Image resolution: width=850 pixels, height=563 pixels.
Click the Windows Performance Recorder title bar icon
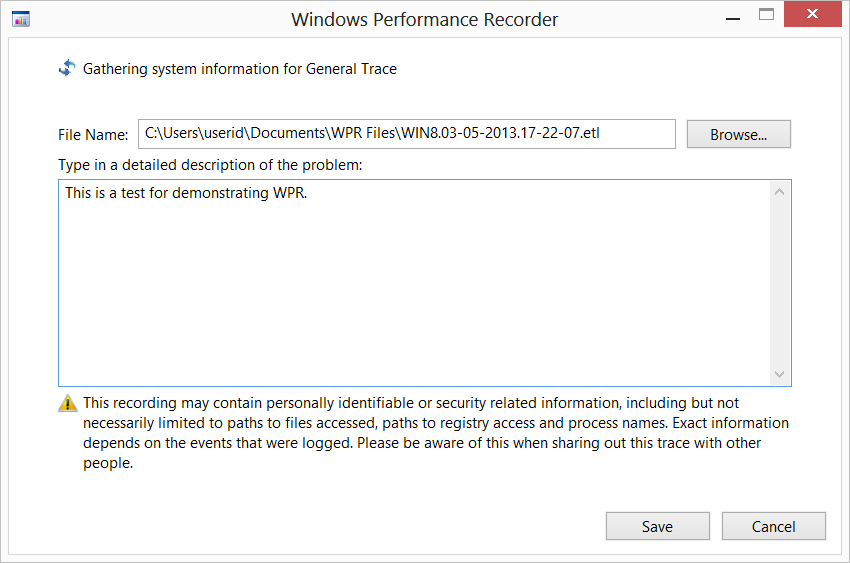[19, 19]
